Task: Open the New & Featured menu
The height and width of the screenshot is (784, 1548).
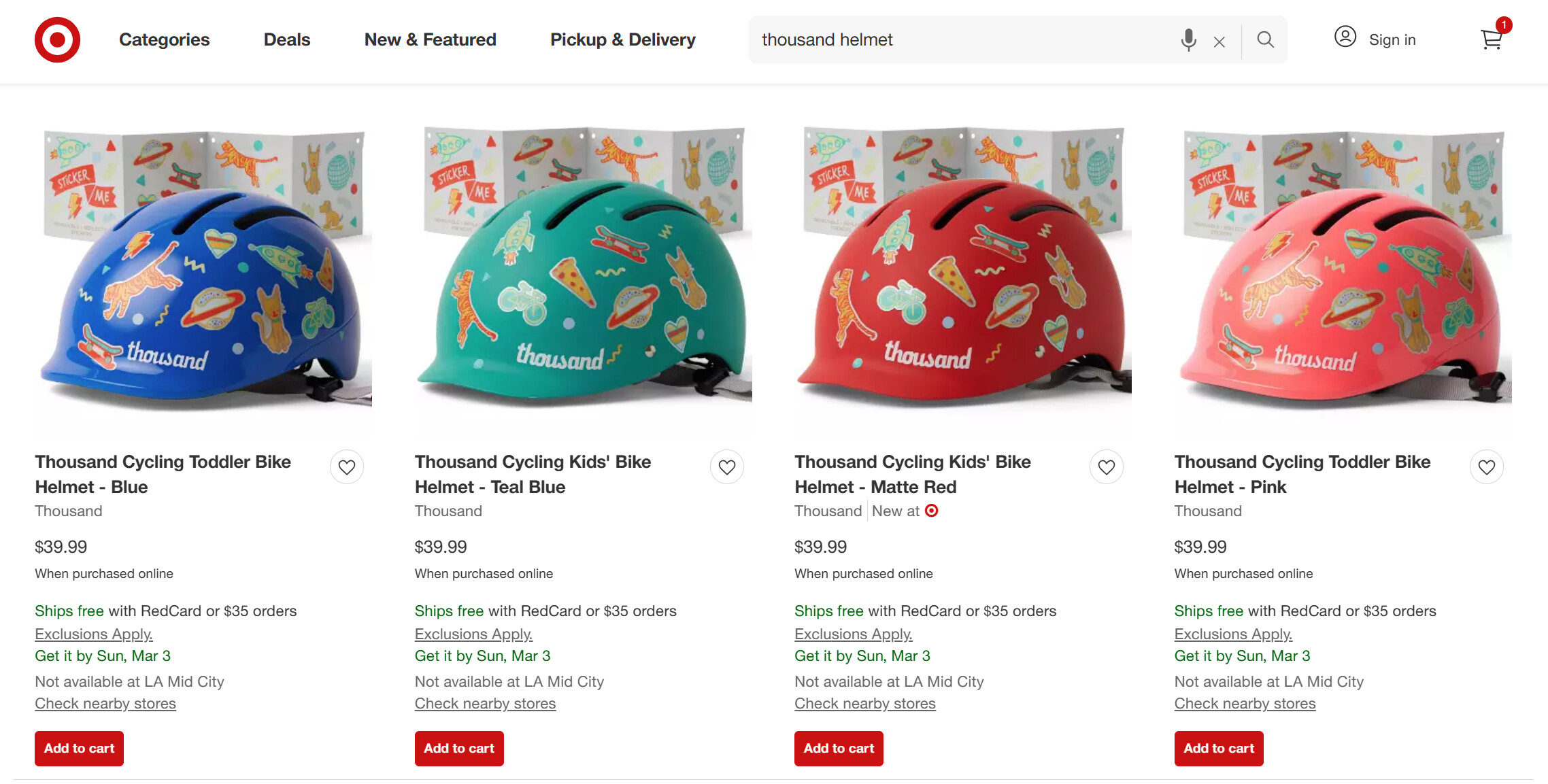Action: click(430, 40)
